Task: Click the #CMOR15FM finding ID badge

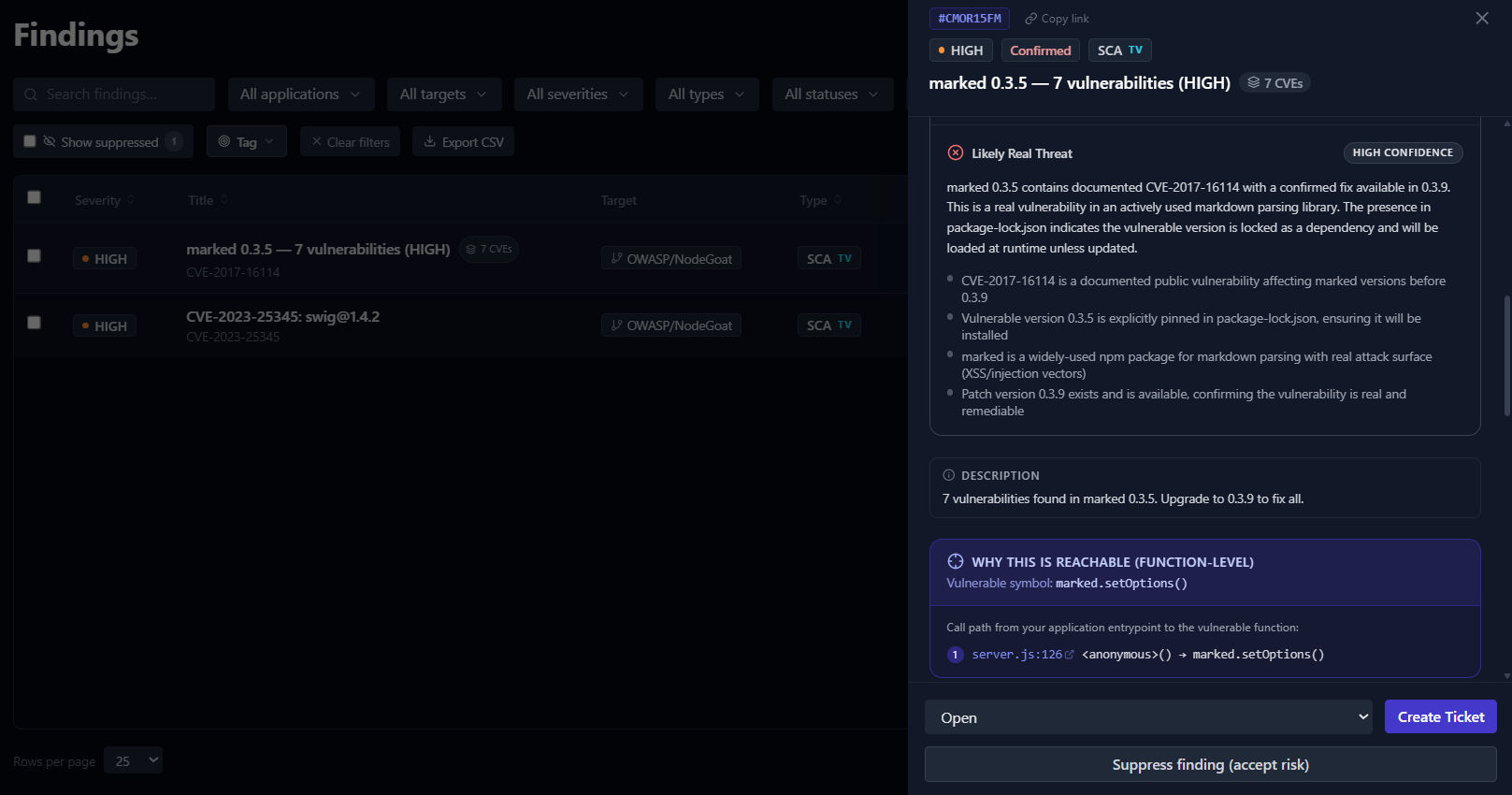Action: tap(970, 19)
